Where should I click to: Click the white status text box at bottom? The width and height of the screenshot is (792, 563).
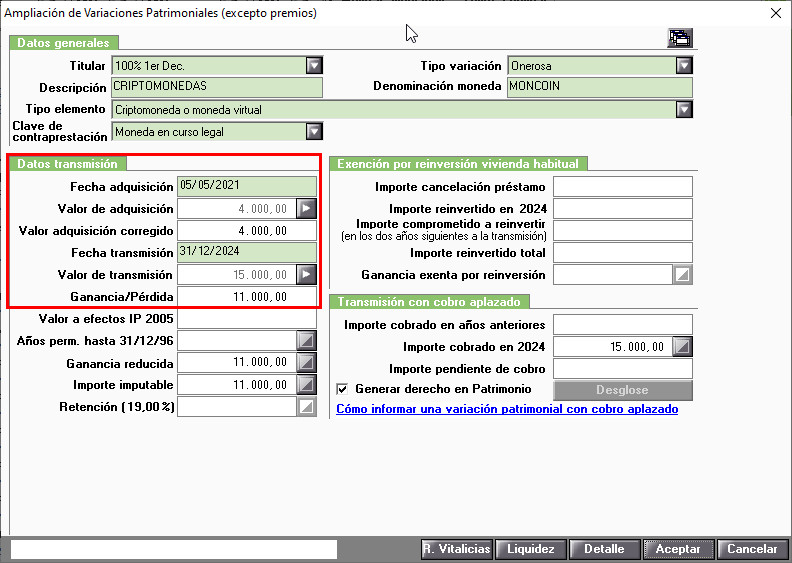pos(174,549)
